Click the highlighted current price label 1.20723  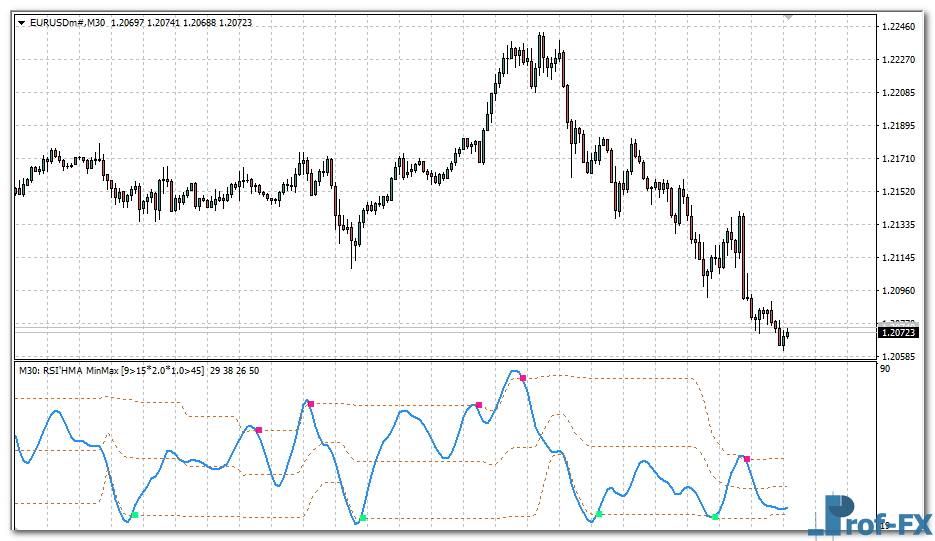click(x=900, y=332)
